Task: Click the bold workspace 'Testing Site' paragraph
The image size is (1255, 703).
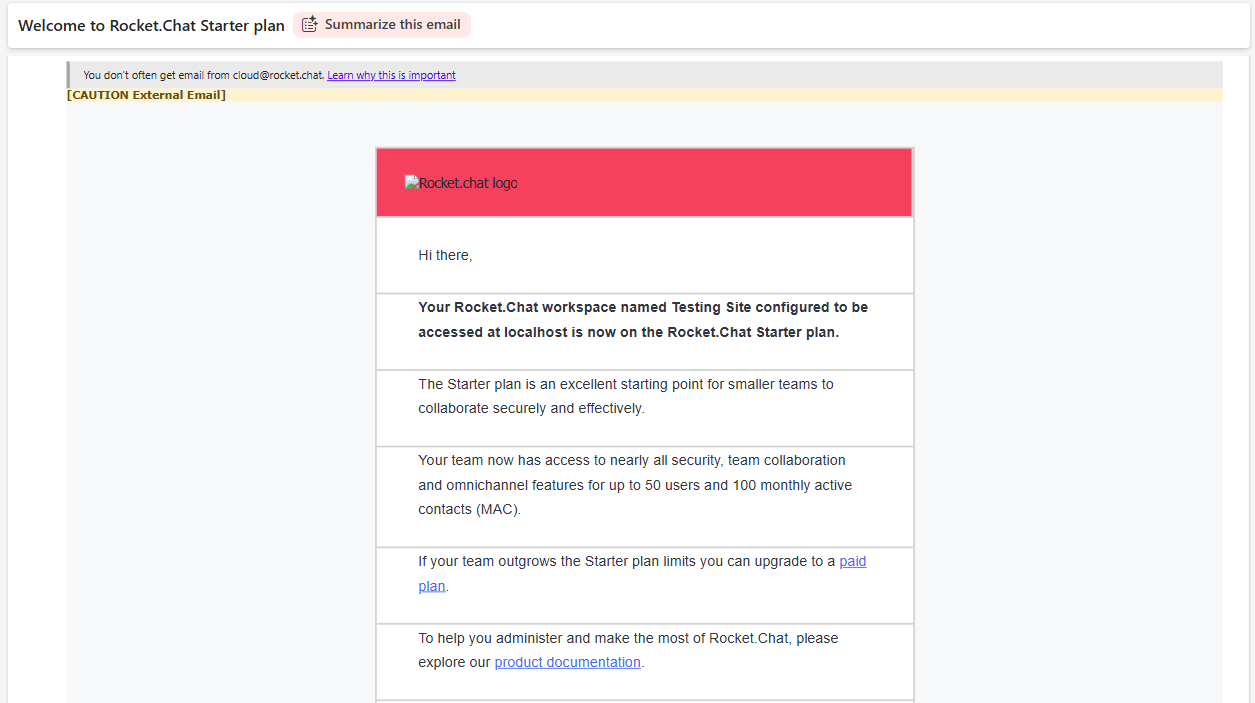Action: 643,320
